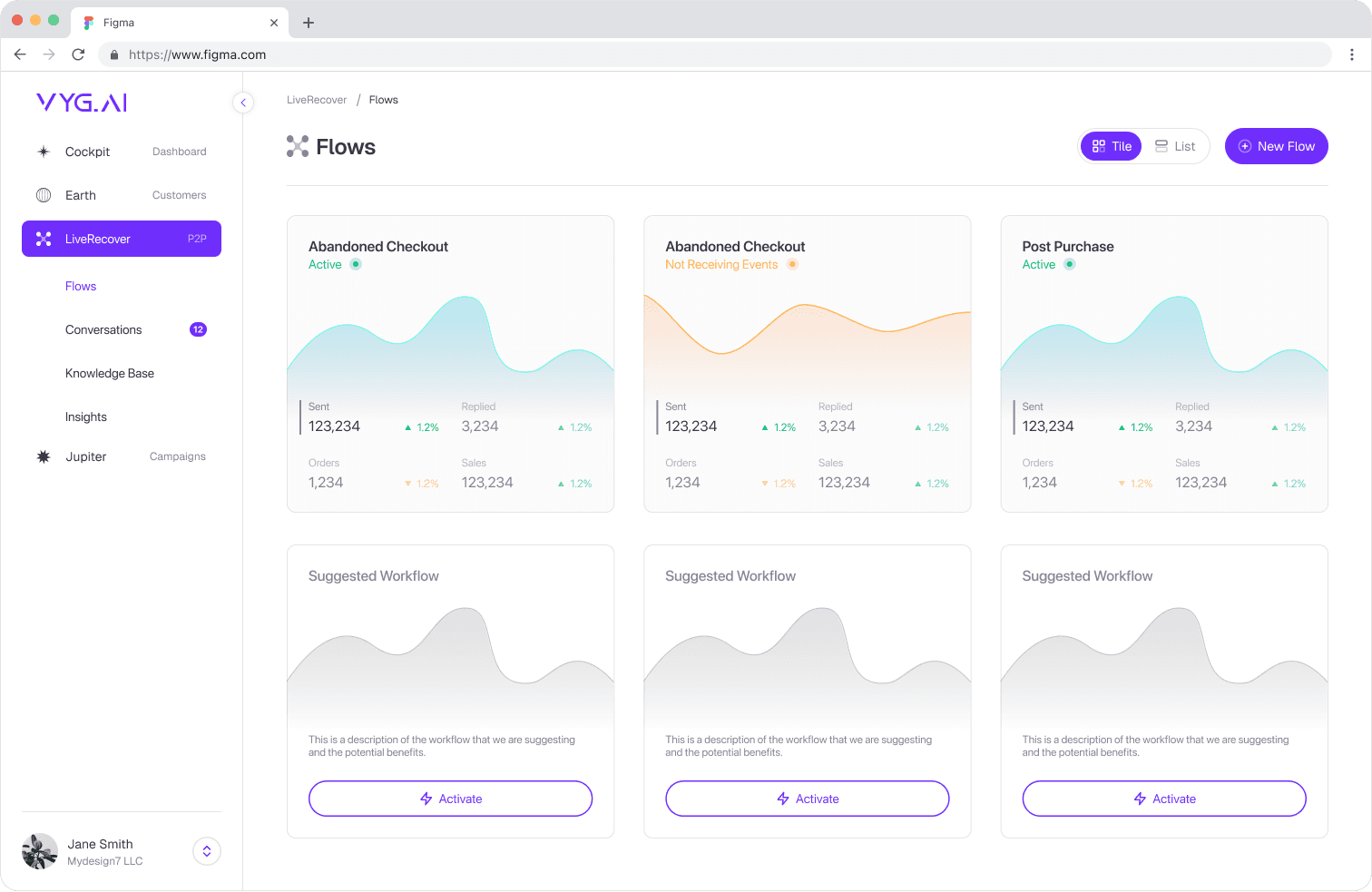The image size is (1372, 892).
Task: Click the Flows node icon beside page title
Action: (296, 146)
